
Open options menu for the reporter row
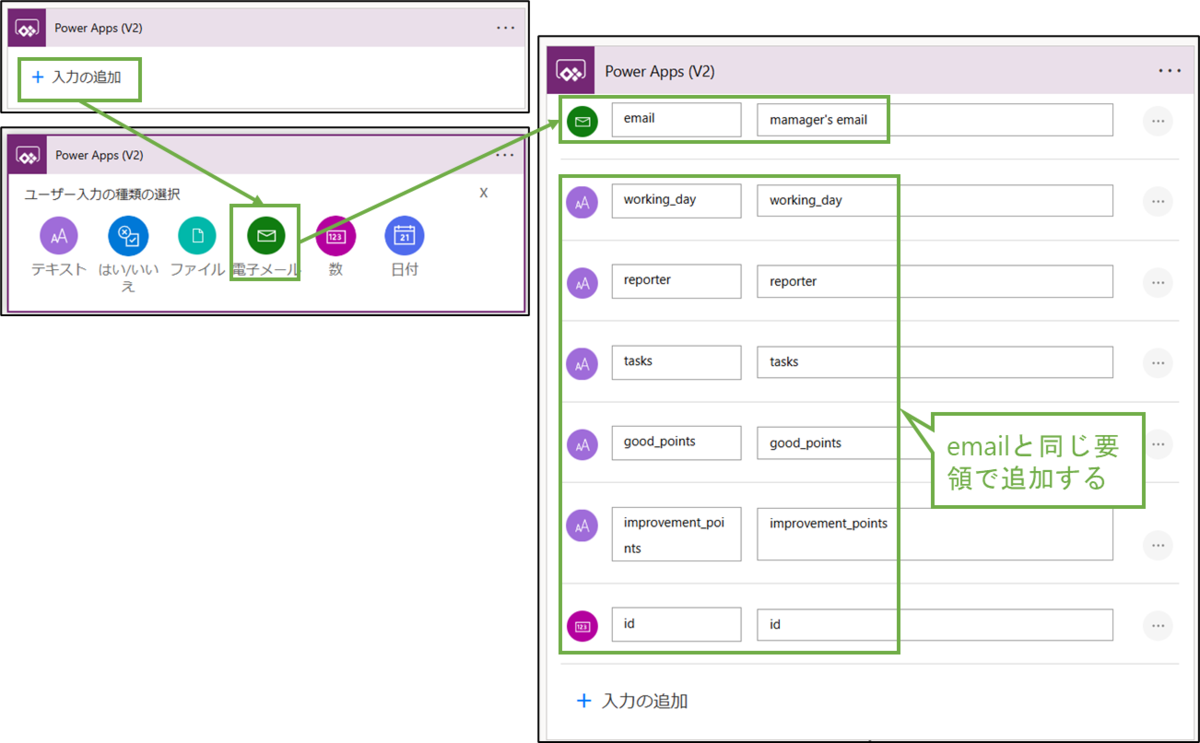click(x=1157, y=282)
